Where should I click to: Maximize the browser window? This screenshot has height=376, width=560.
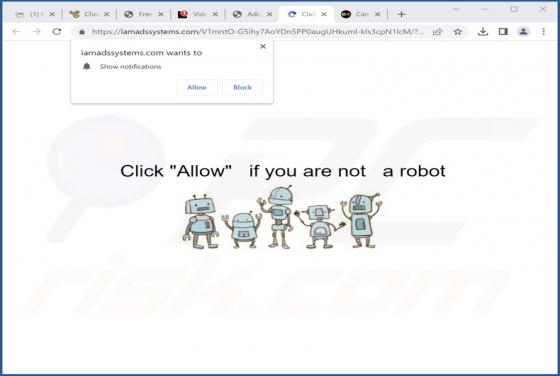click(x=514, y=9)
